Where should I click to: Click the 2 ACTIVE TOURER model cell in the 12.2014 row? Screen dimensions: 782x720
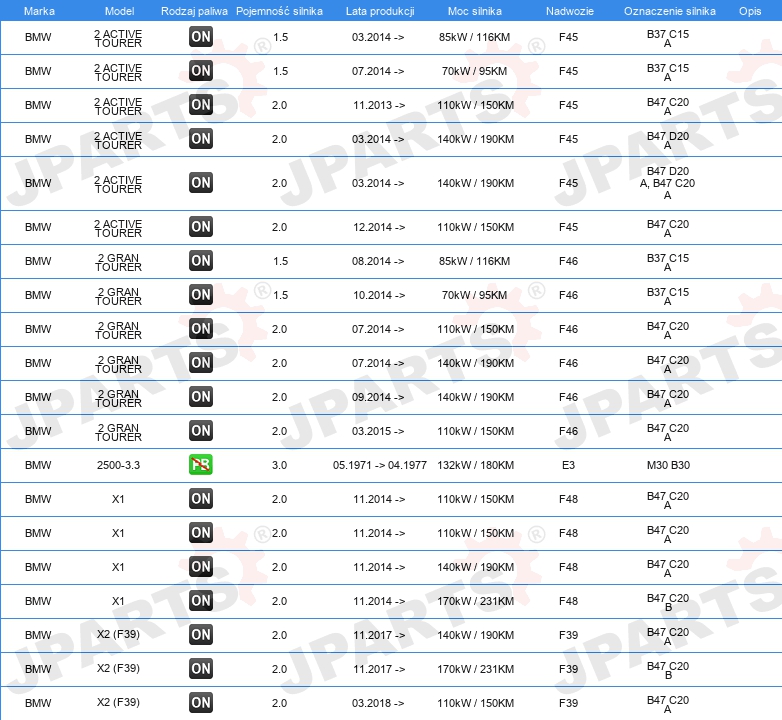coord(118,228)
